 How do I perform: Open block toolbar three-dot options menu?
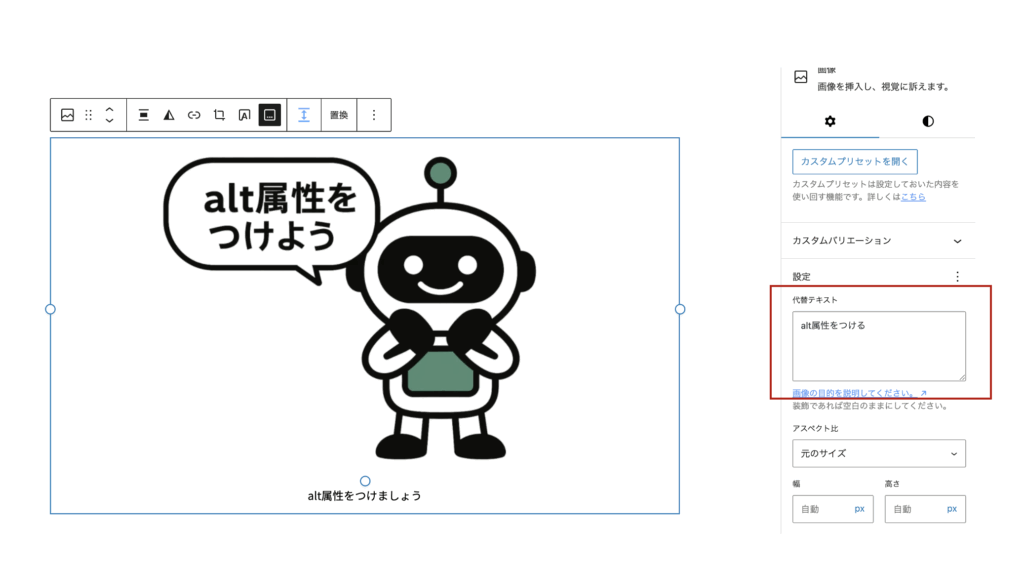(x=374, y=115)
